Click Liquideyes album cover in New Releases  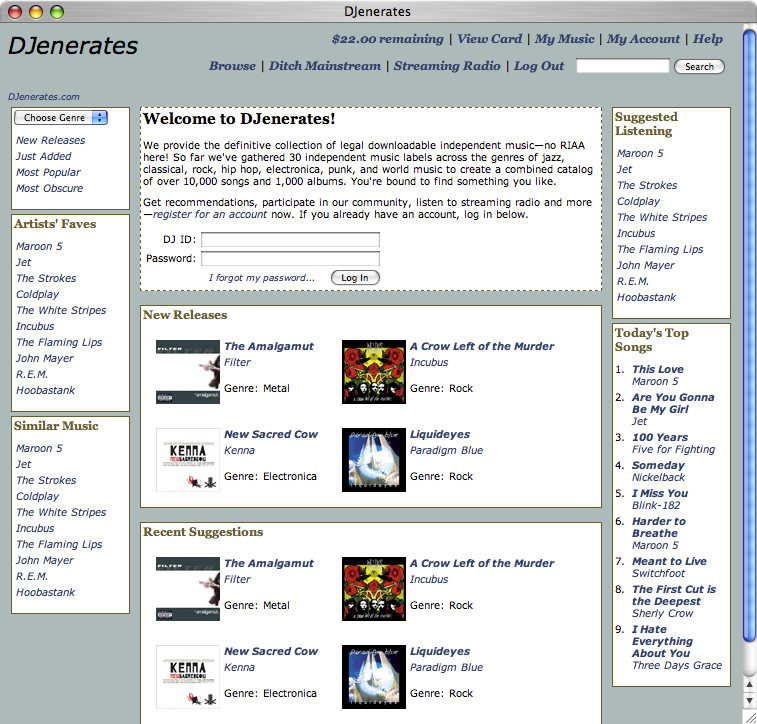[374, 460]
